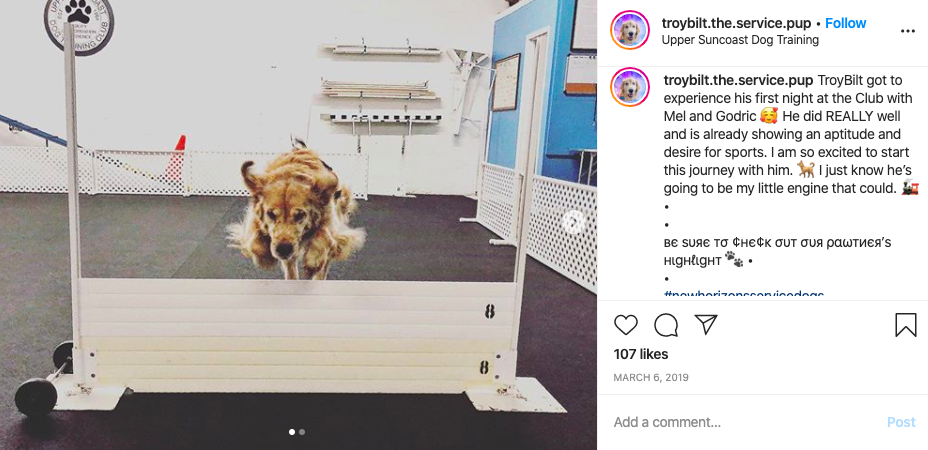
Task: Focus the Add a comment field
Action: click(746, 422)
